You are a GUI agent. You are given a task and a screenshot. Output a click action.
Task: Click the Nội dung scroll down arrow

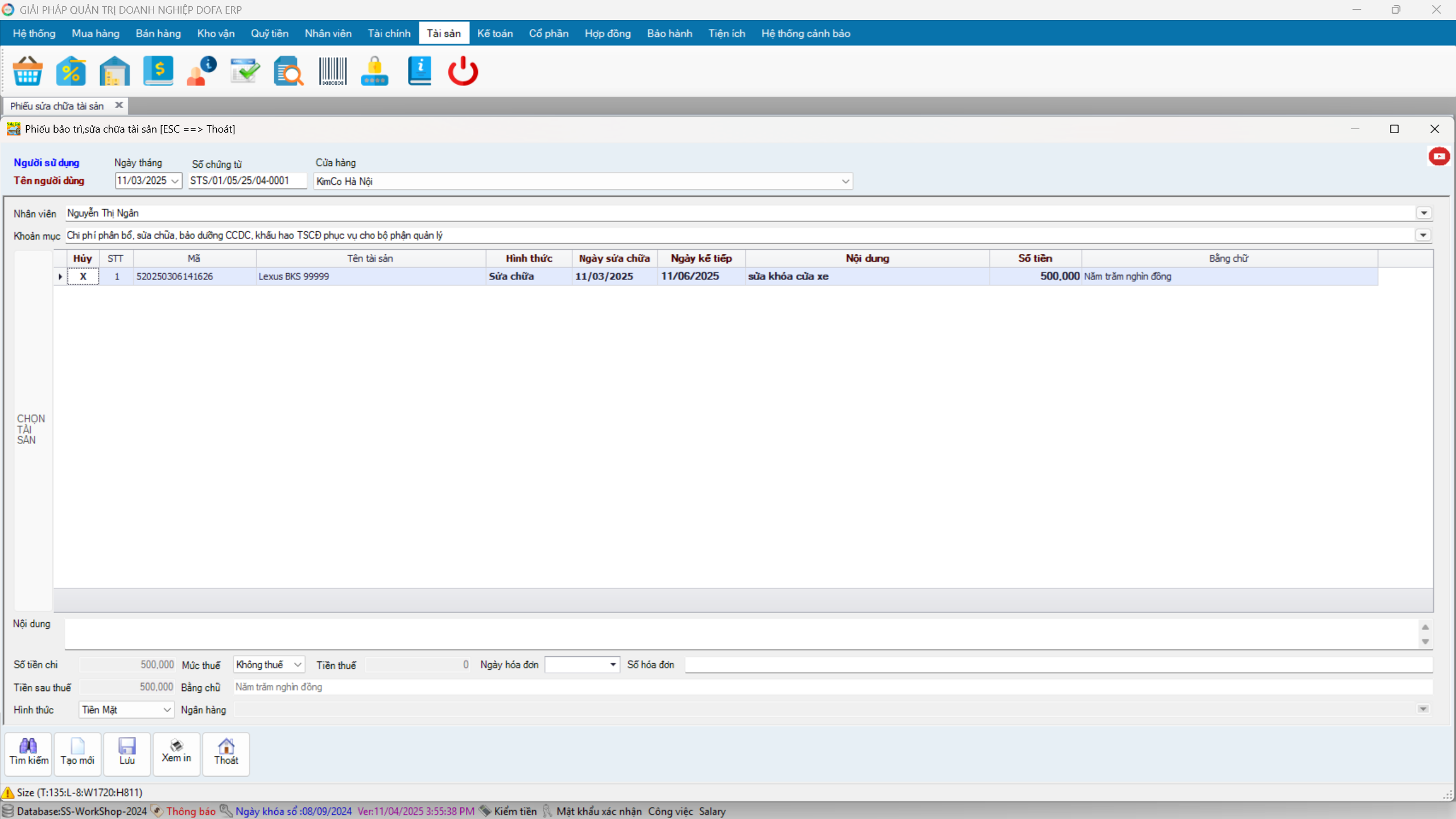tap(1425, 641)
